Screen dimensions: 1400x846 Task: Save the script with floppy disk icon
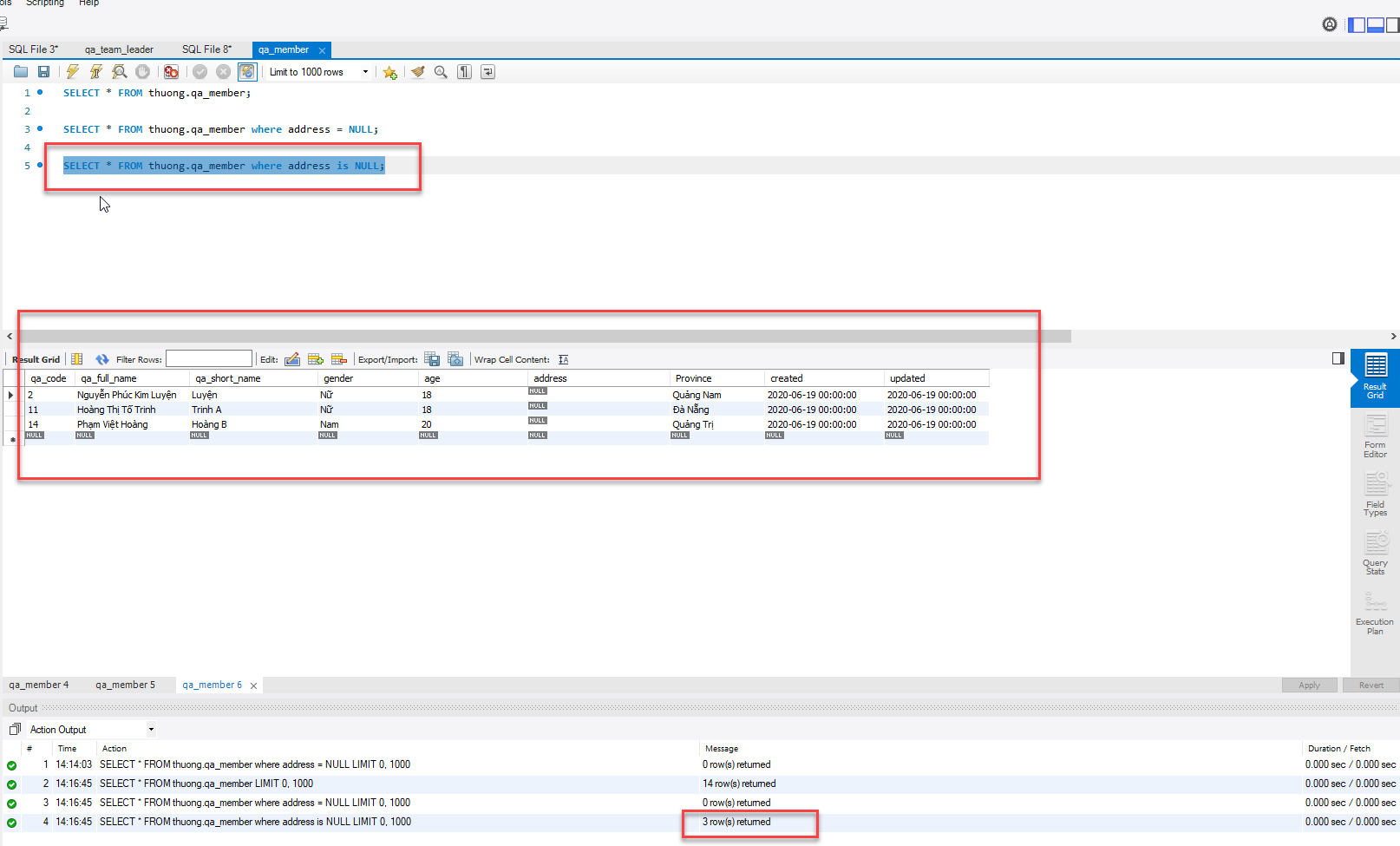pos(43,72)
